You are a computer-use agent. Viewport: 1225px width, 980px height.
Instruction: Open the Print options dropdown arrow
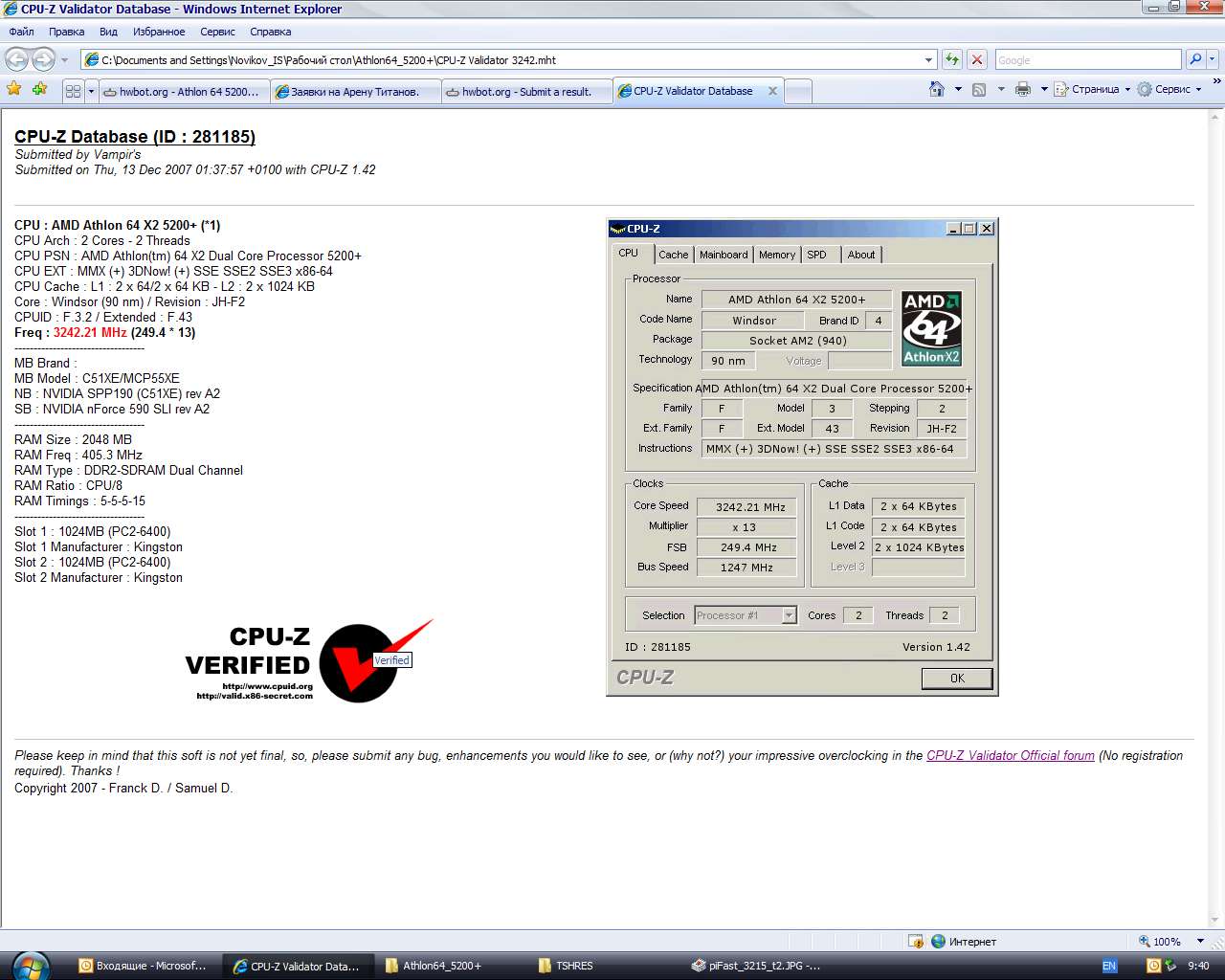coord(1044,89)
